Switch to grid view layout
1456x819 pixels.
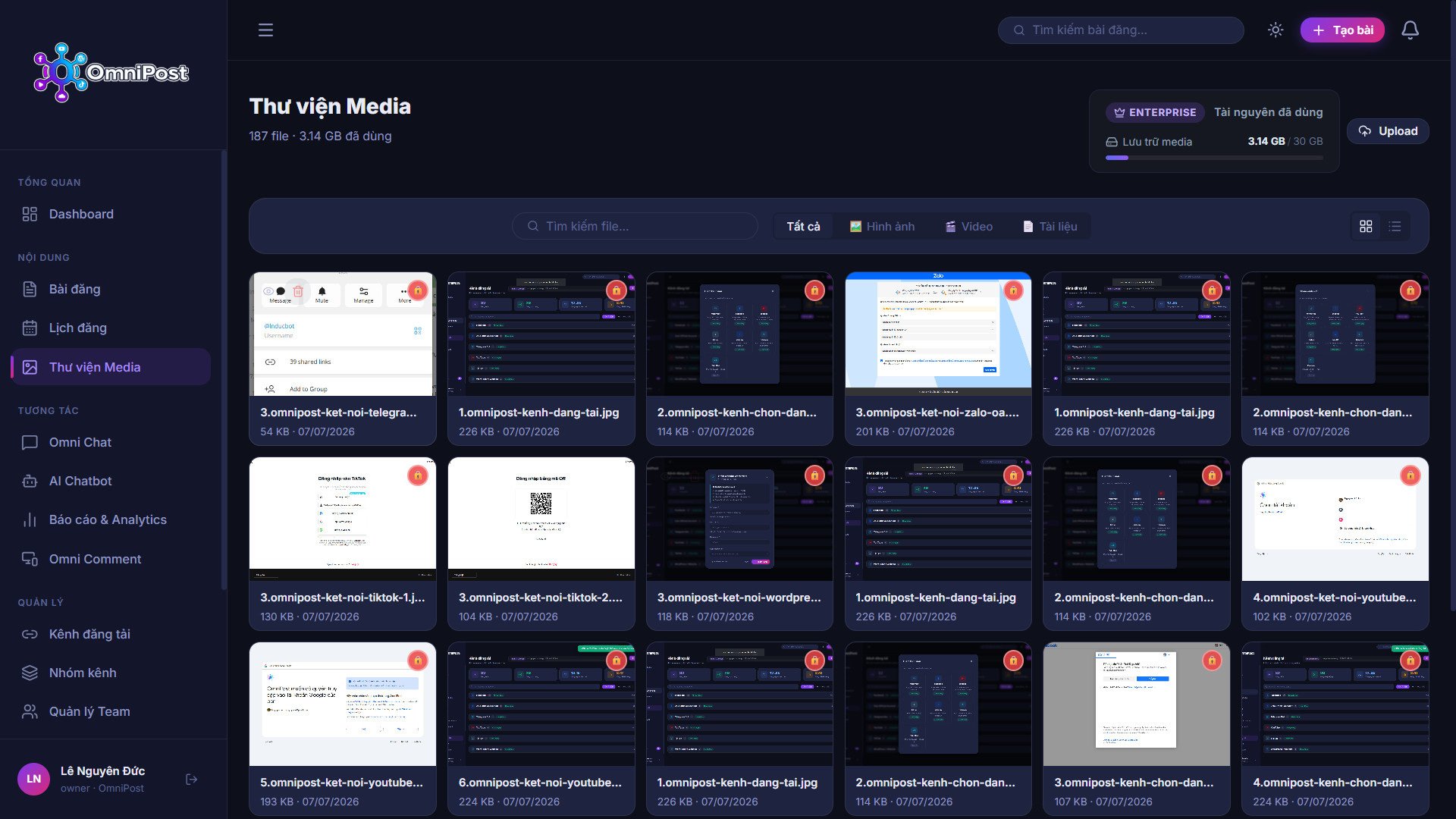pos(1366,226)
